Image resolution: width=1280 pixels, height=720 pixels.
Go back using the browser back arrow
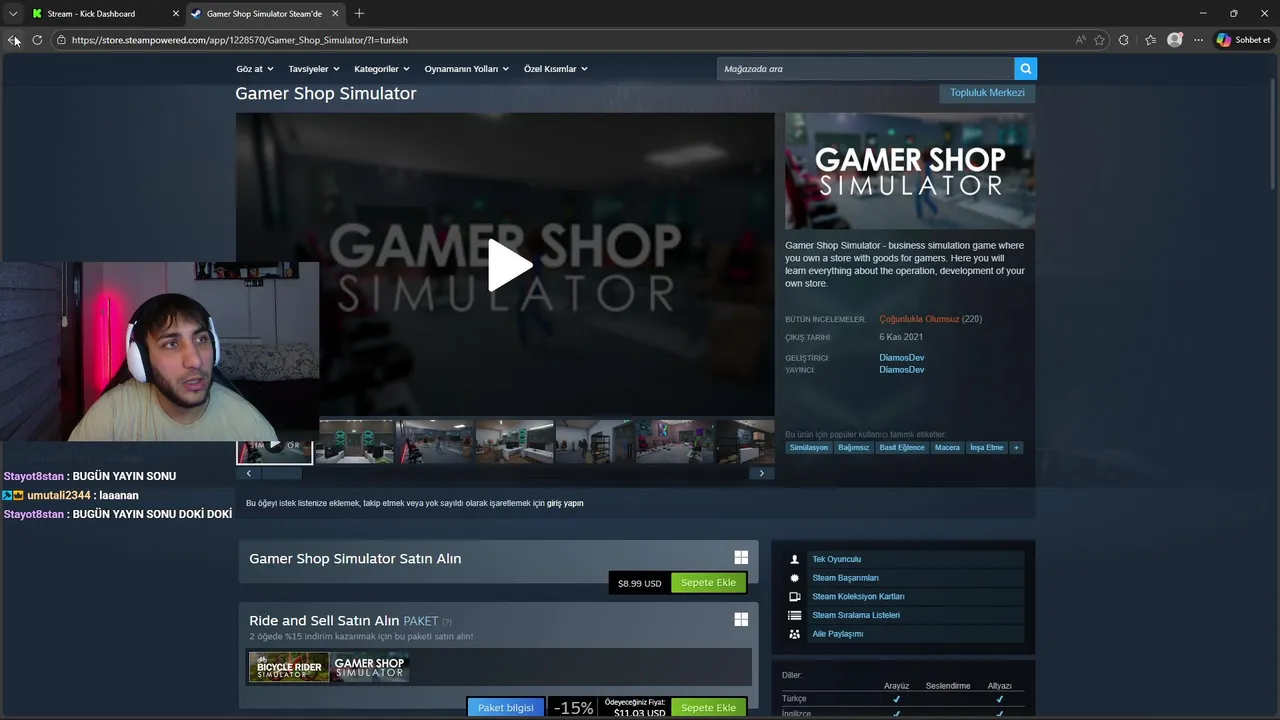[13, 40]
